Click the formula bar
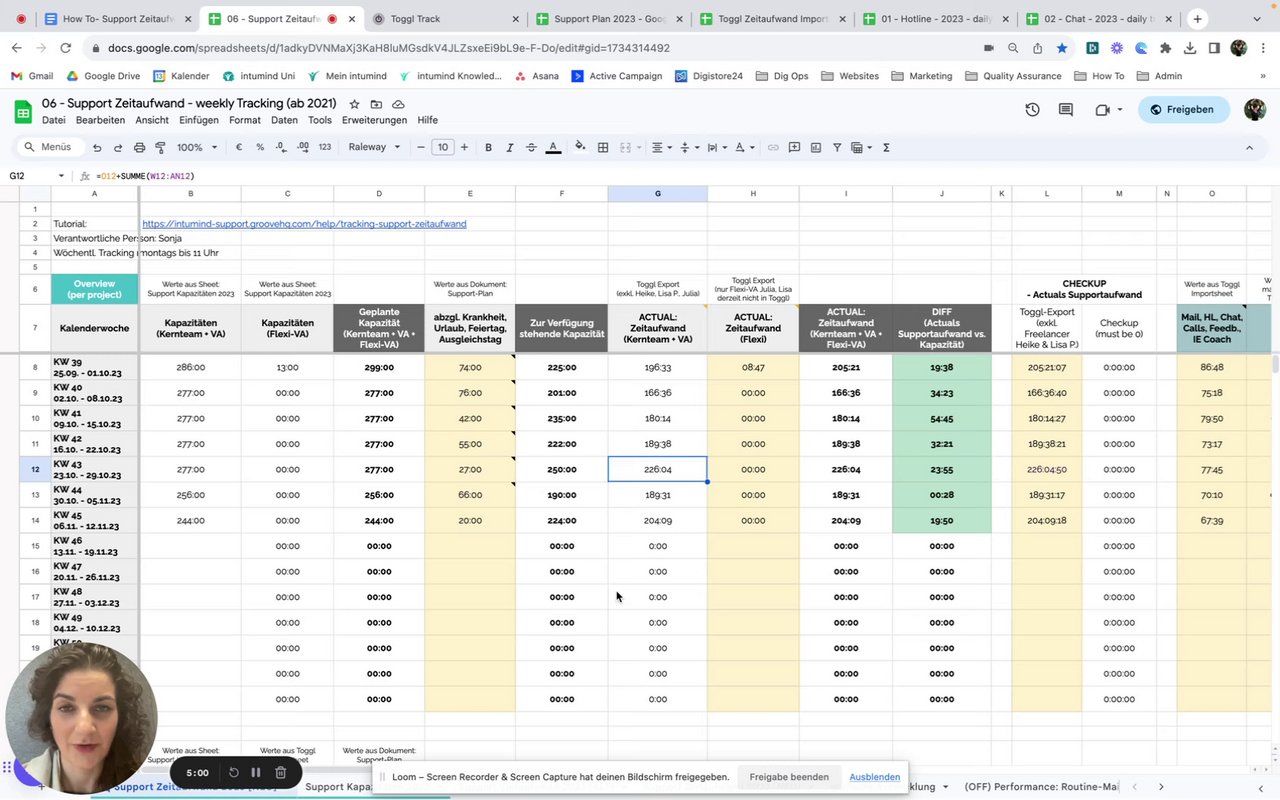Screen dimensions: 1280x800 click(x=680, y=176)
